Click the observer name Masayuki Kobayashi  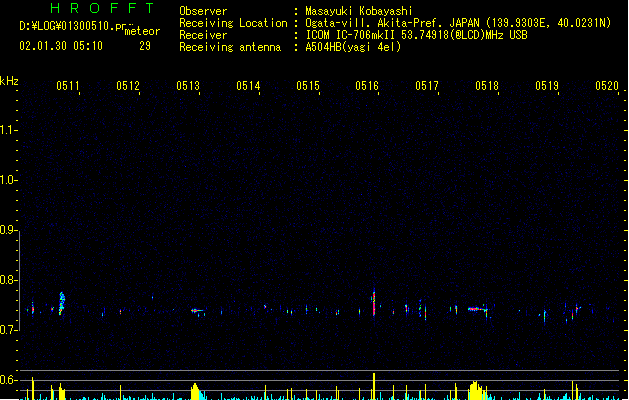[x=359, y=11]
